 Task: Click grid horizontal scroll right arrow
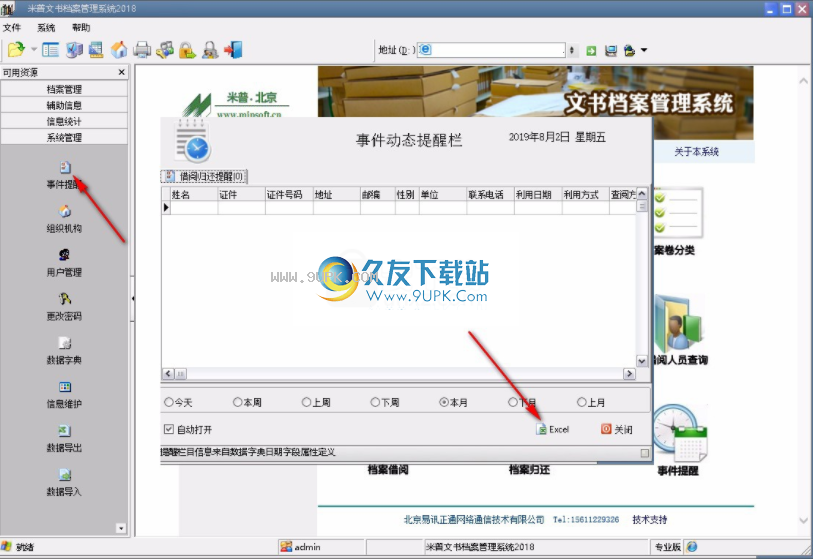[x=629, y=373]
